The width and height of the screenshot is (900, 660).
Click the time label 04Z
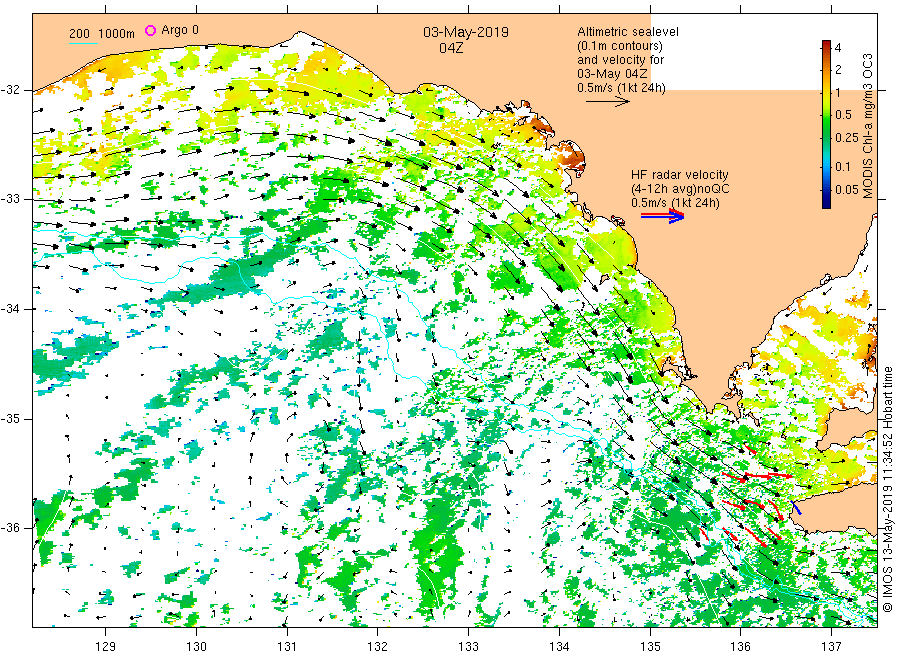(x=451, y=48)
